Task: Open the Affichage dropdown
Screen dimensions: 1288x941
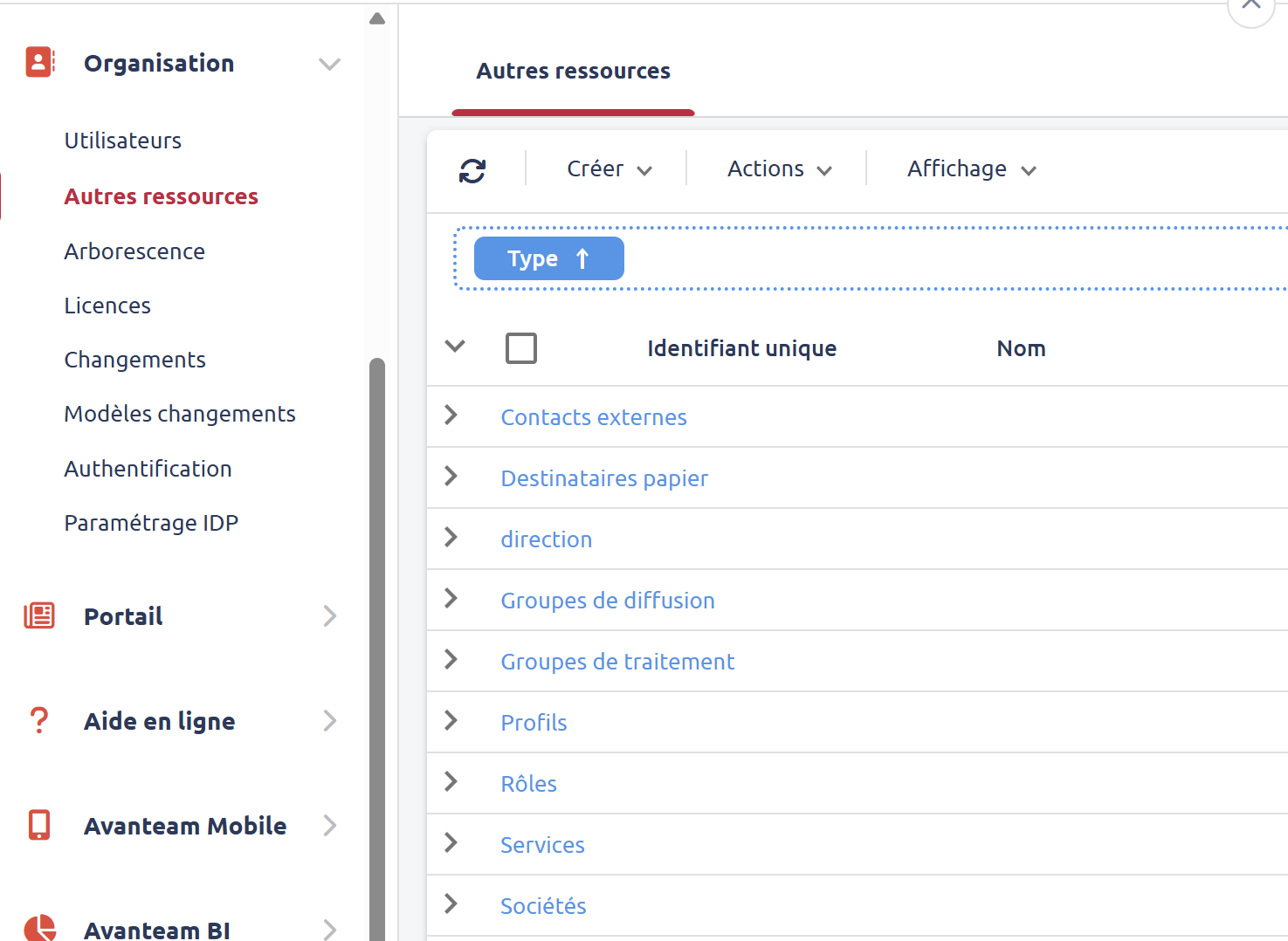Action: [971, 168]
